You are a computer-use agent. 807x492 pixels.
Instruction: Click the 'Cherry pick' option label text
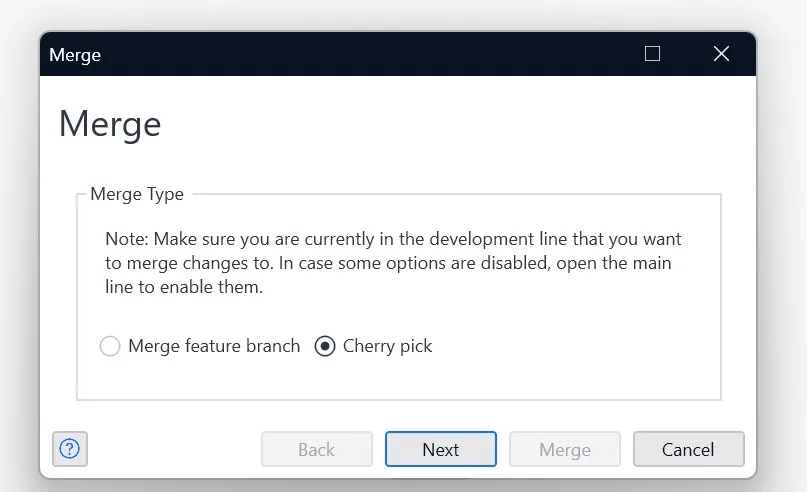(x=387, y=346)
